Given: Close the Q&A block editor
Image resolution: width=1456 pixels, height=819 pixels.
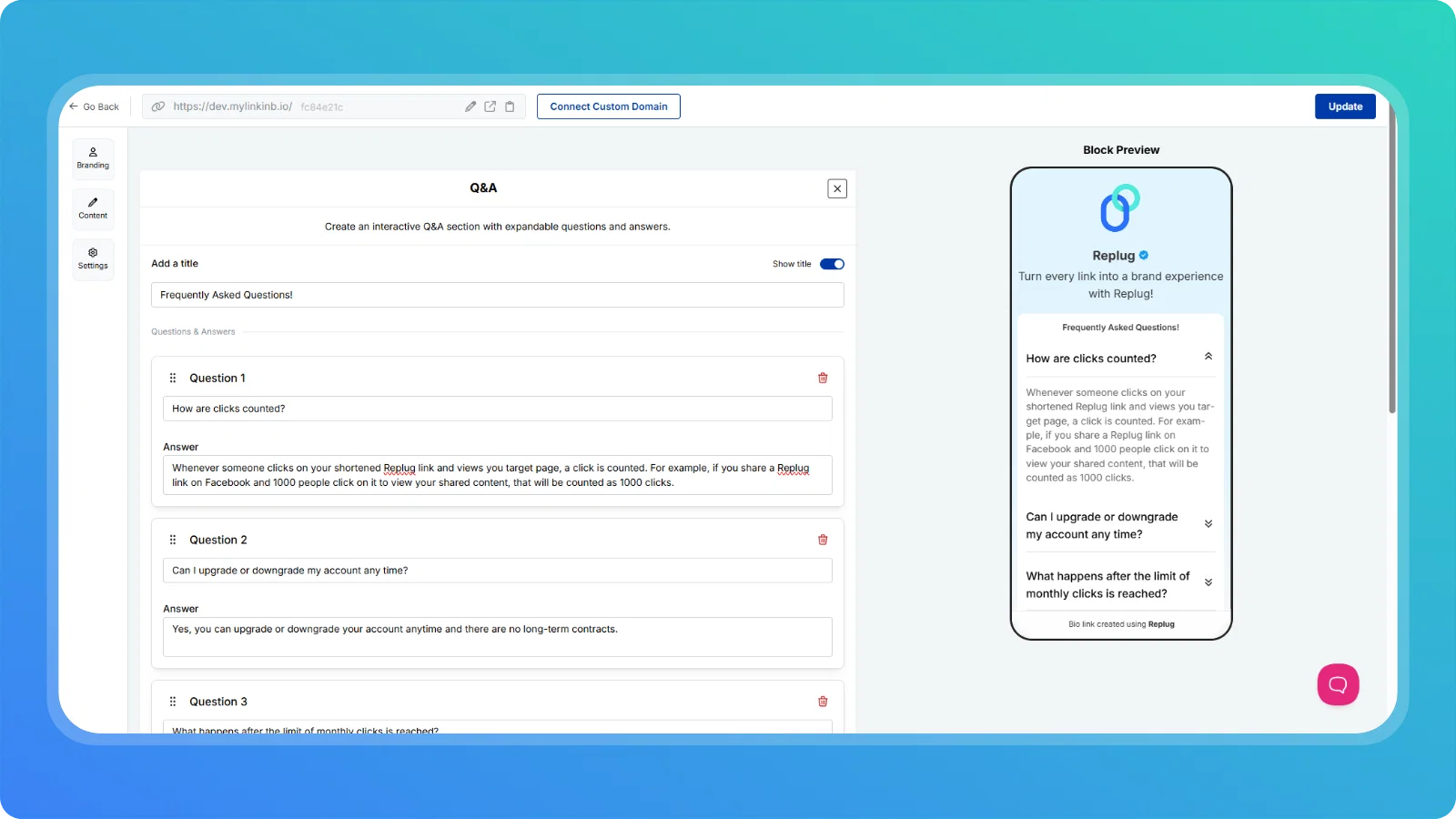Looking at the screenshot, I should tap(837, 188).
